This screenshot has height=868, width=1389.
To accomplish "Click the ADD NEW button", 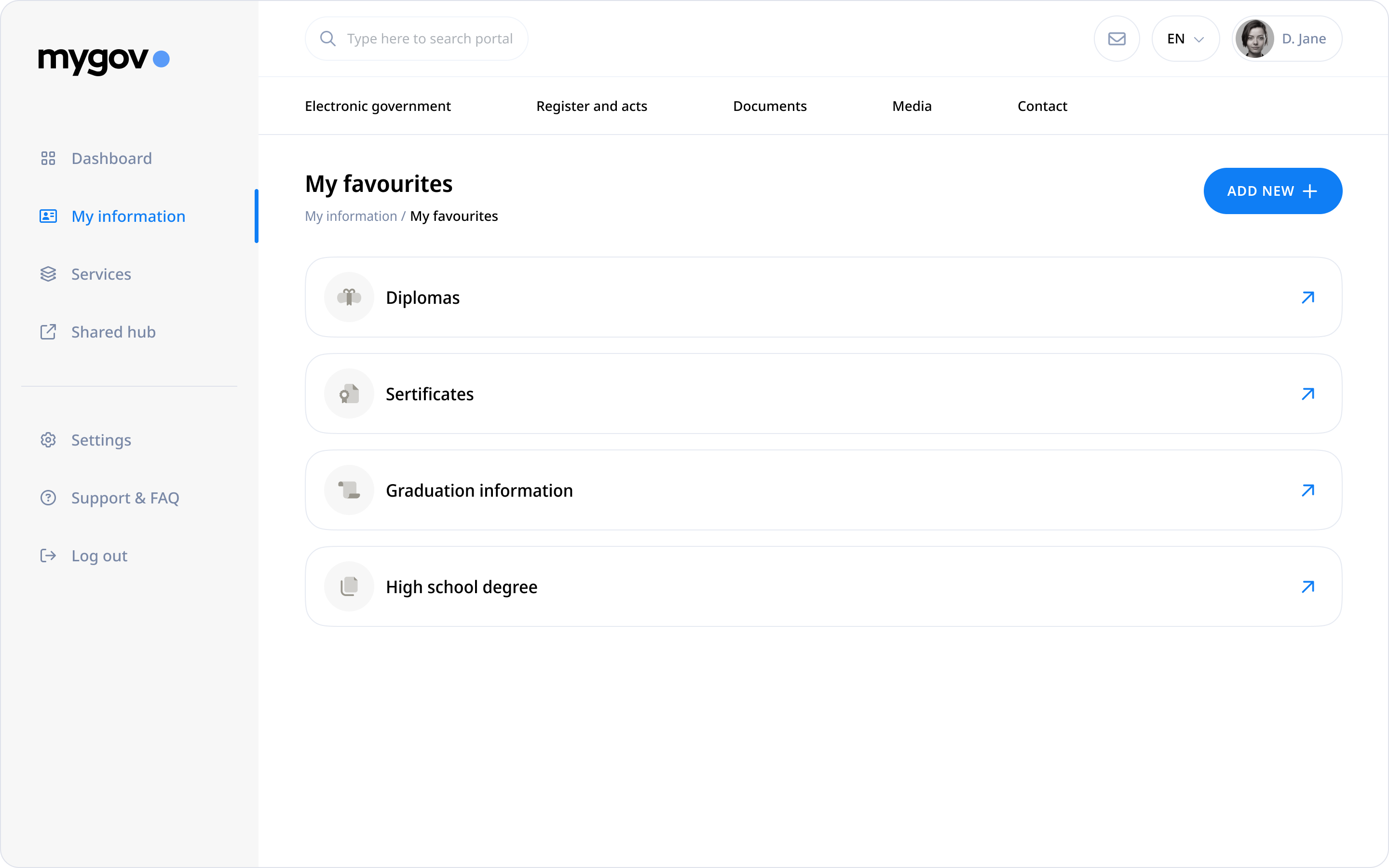I will click(x=1272, y=190).
